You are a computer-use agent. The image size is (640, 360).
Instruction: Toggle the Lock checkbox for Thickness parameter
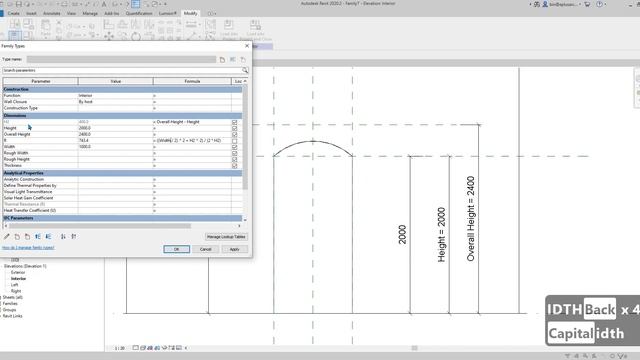(x=234, y=166)
